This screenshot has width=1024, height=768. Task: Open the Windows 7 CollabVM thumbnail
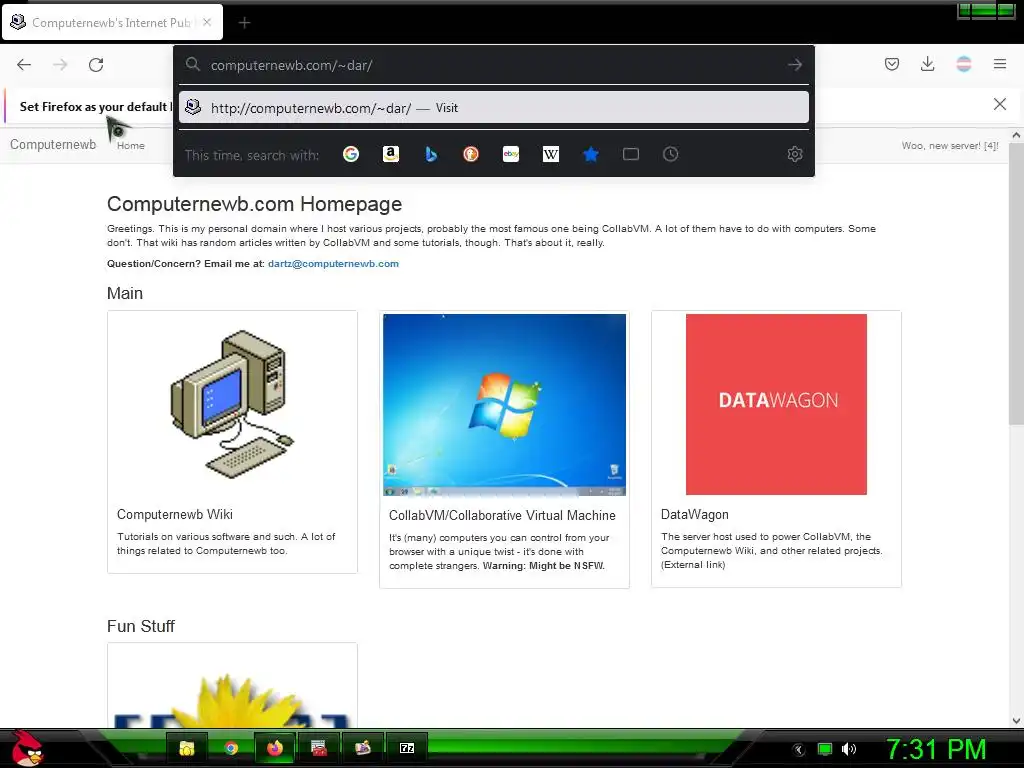click(x=504, y=405)
